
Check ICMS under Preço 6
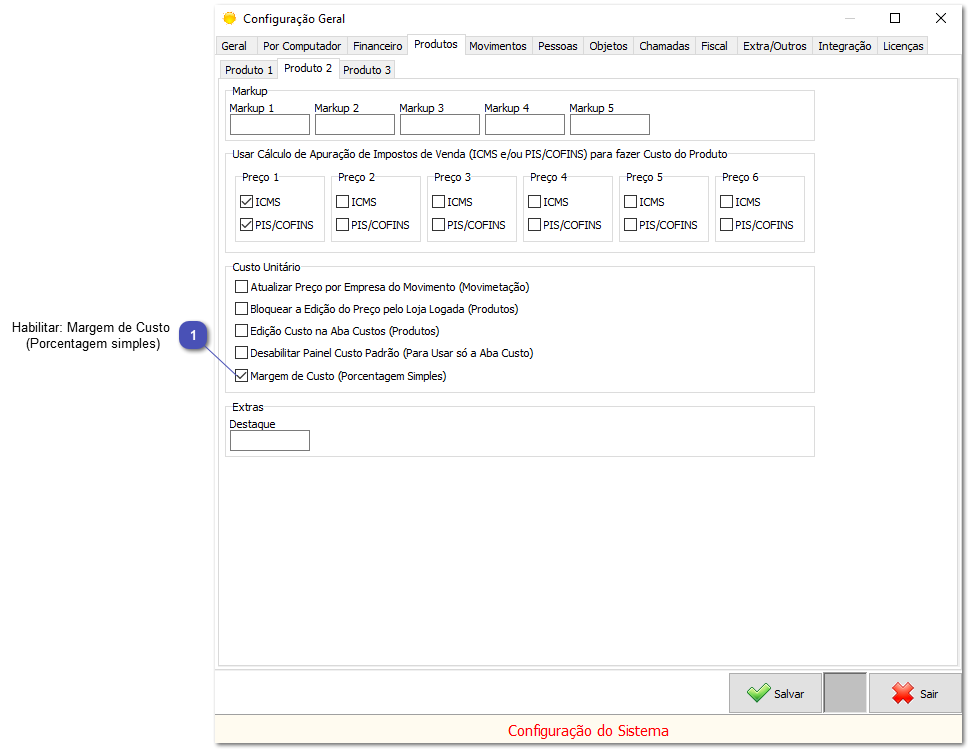(x=725, y=201)
